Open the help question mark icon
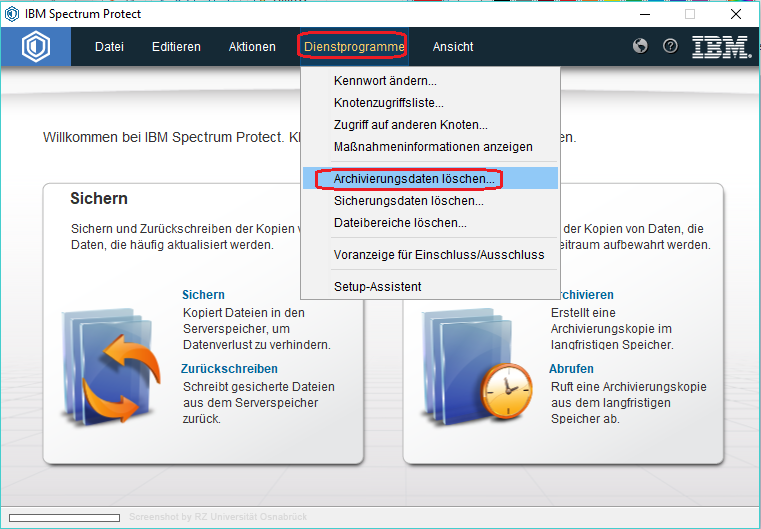The height and width of the screenshot is (529, 761). (x=671, y=46)
